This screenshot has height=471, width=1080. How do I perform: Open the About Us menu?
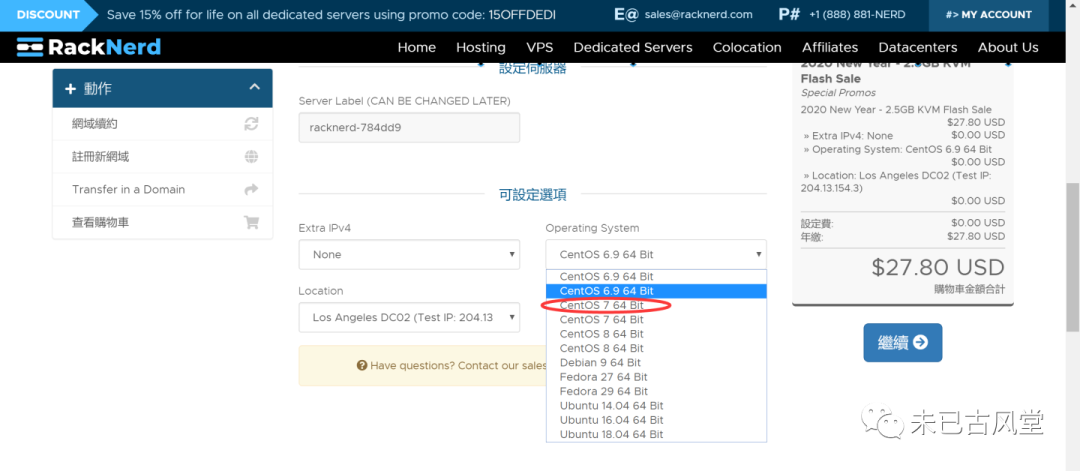[x=1008, y=48]
